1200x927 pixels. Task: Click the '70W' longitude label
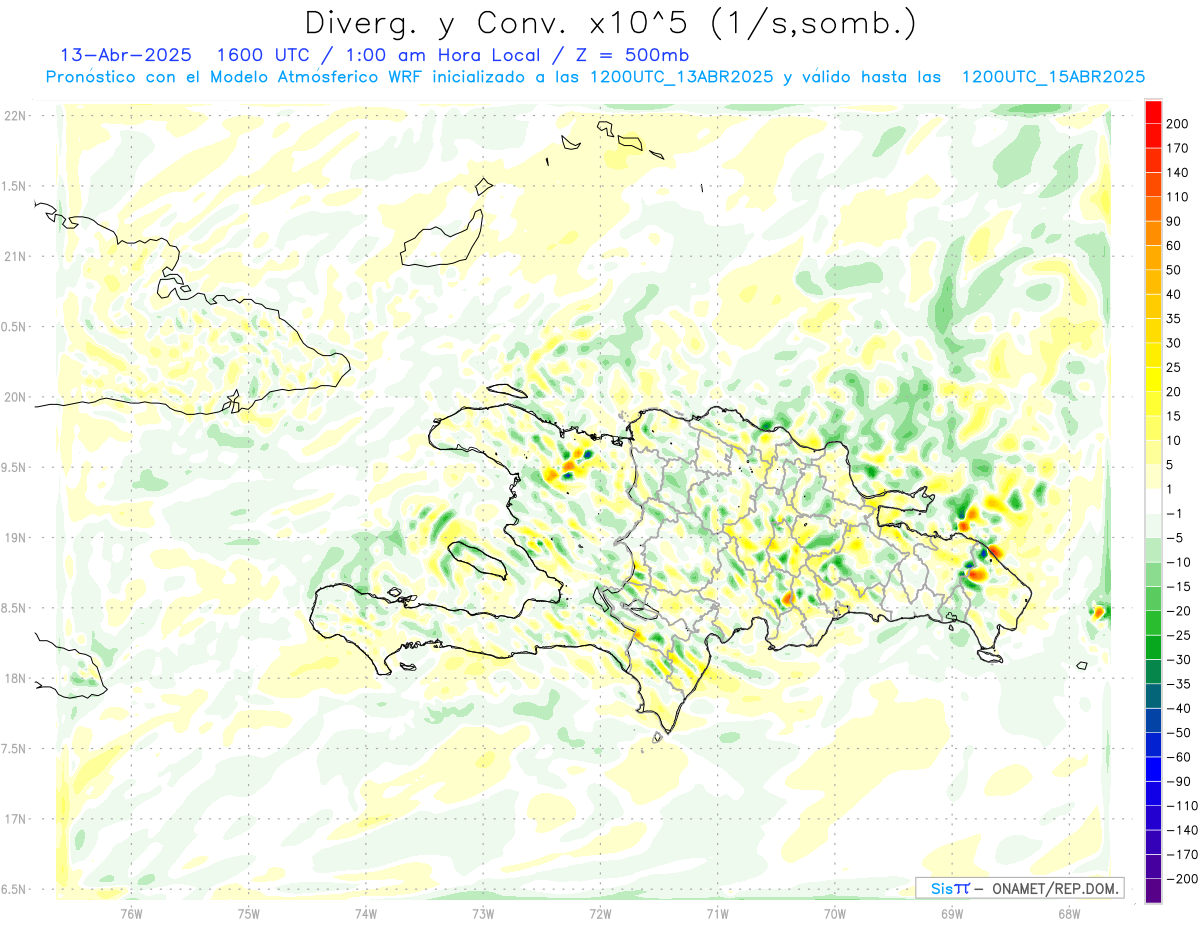click(x=834, y=913)
